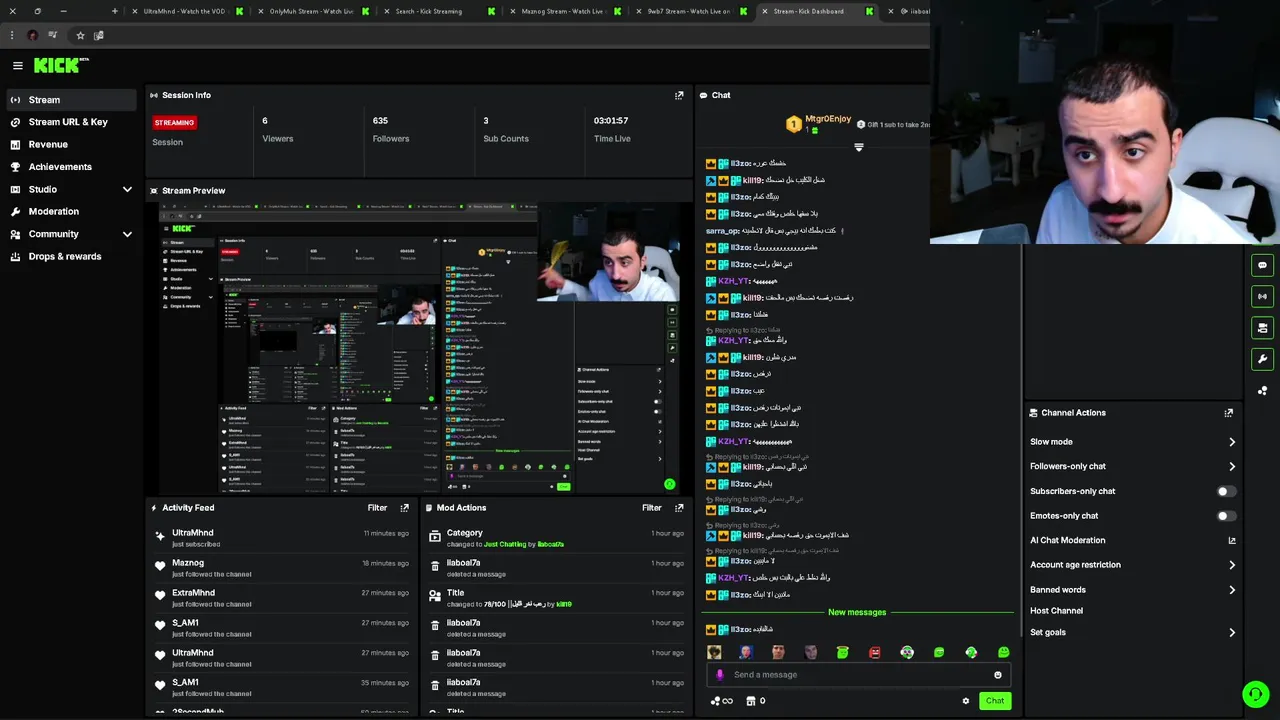
Task: Open the broadcast icon in right rail
Action: click(1262, 297)
